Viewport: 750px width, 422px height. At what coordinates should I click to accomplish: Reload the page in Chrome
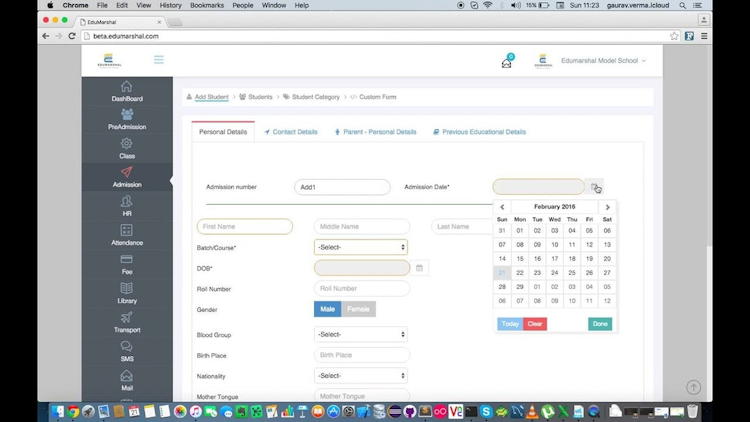point(72,36)
